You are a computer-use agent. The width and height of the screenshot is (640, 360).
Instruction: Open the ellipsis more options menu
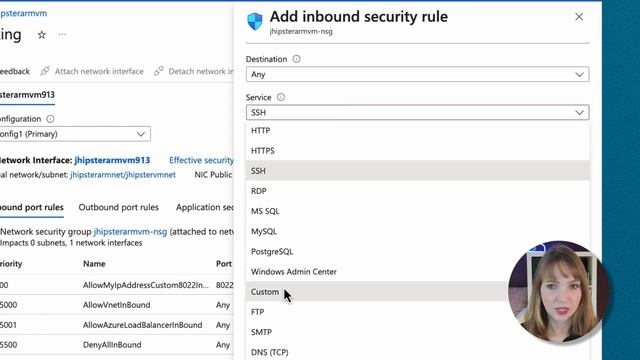click(62, 35)
